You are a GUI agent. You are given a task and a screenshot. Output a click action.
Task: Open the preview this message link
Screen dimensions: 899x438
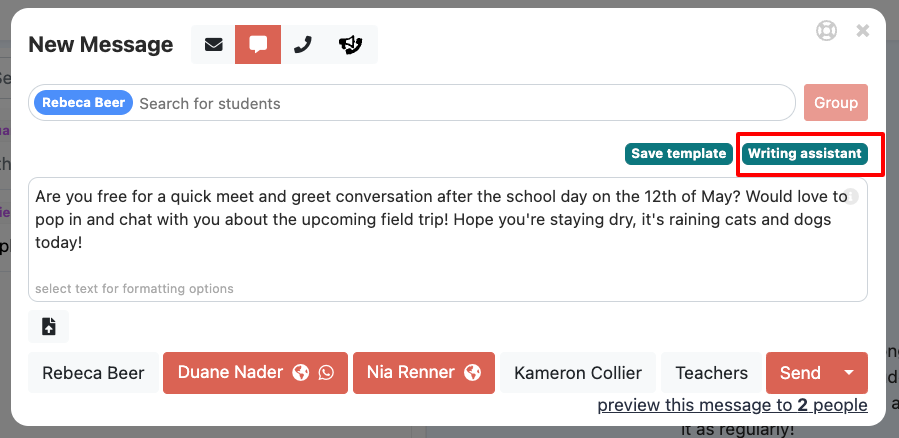coord(732,405)
